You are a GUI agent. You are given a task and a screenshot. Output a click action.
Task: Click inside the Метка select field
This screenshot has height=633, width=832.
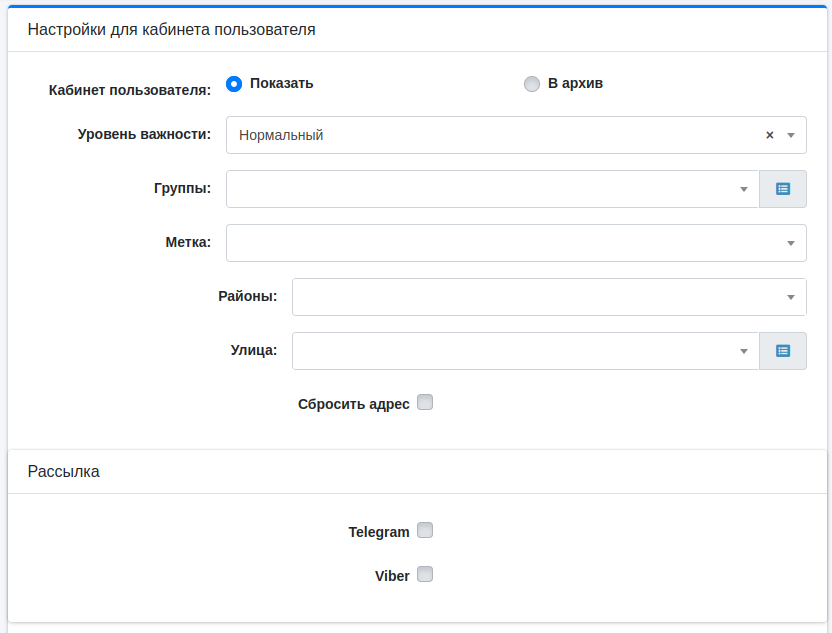[500, 243]
